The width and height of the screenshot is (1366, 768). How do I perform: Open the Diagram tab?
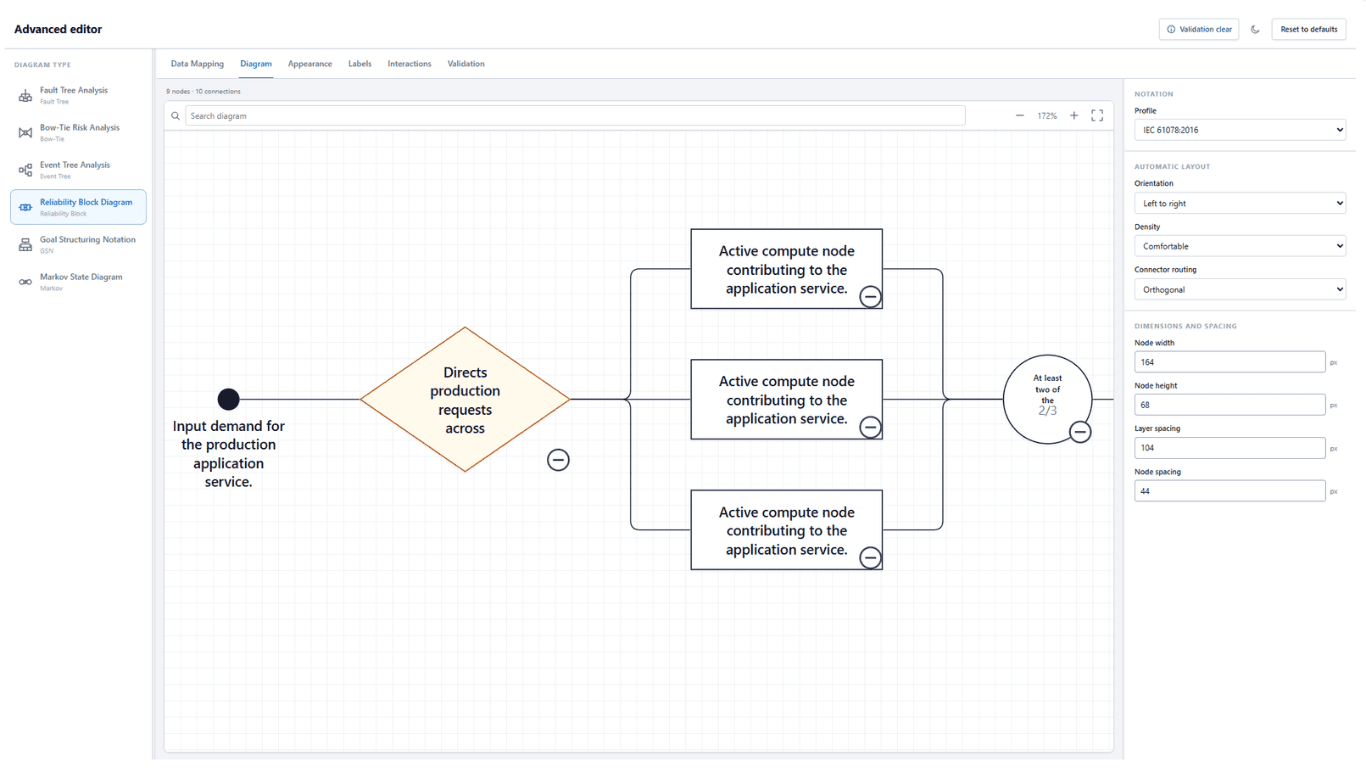[256, 64]
